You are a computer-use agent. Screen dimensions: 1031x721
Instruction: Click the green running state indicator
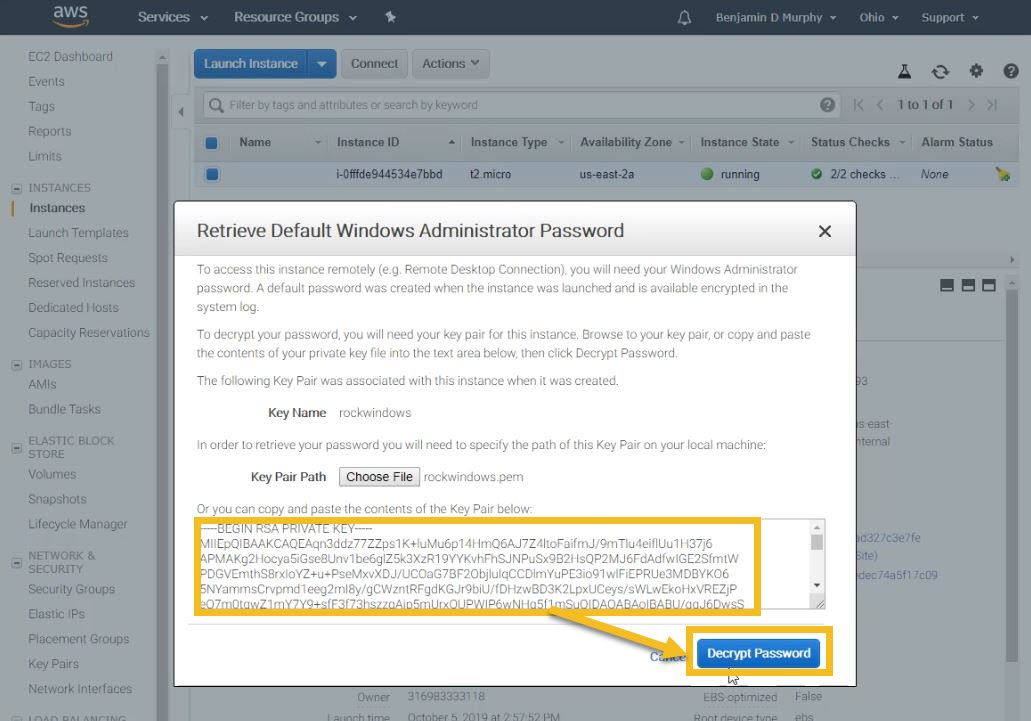[707, 174]
